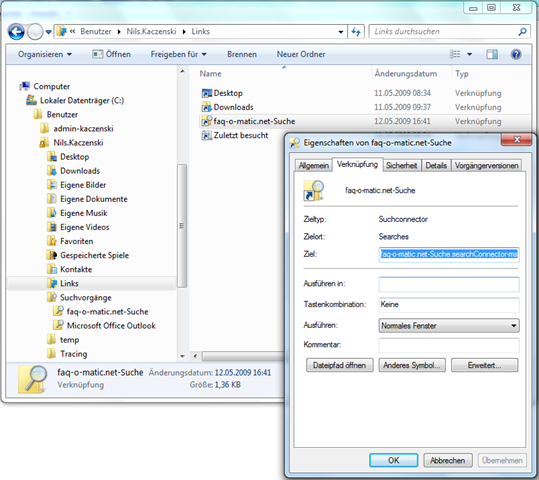Select Microsoft Office Outlook search in tree
539x480 pixels.
pyautogui.click(x=105, y=326)
